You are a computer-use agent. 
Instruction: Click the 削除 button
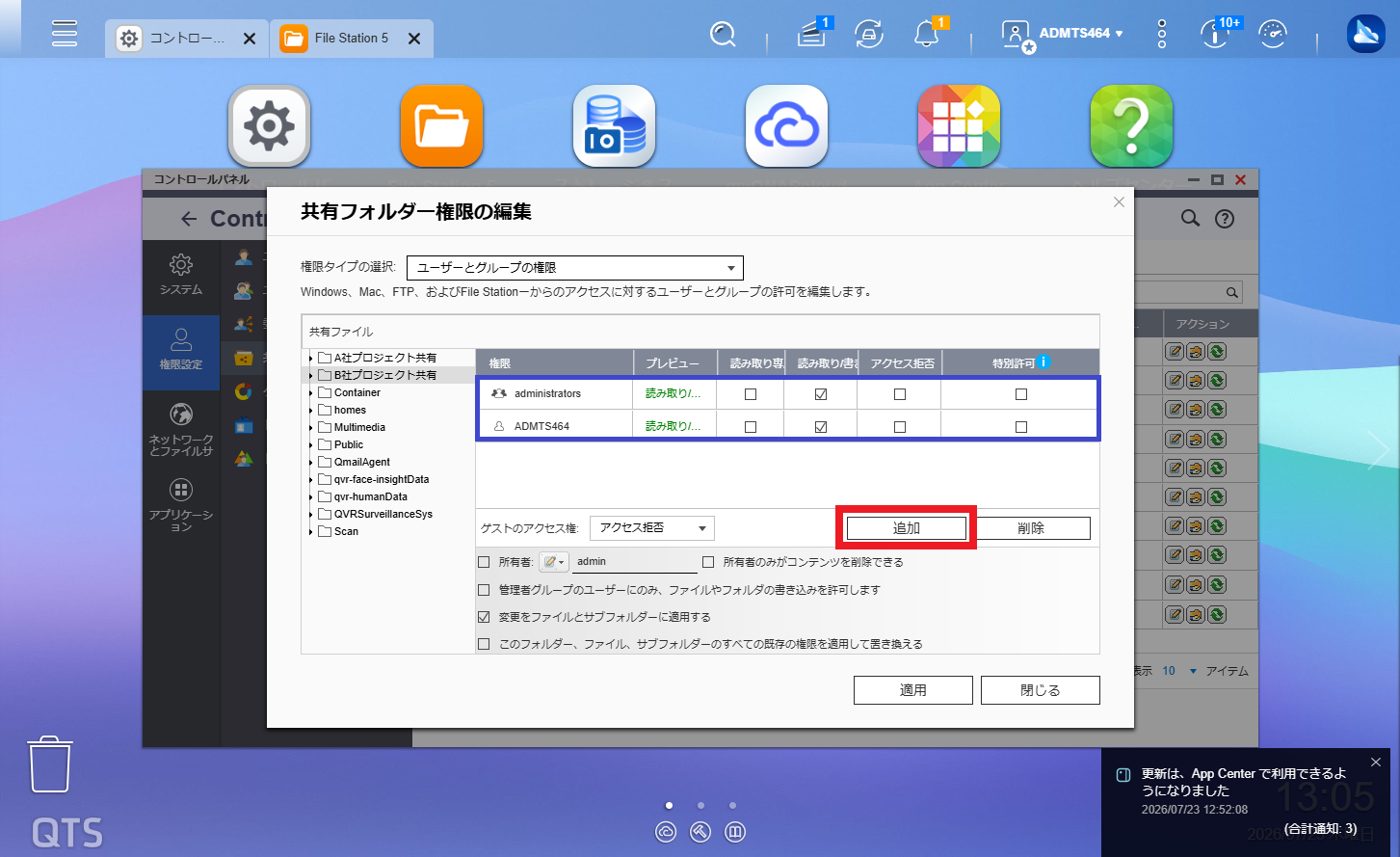coord(1031,528)
